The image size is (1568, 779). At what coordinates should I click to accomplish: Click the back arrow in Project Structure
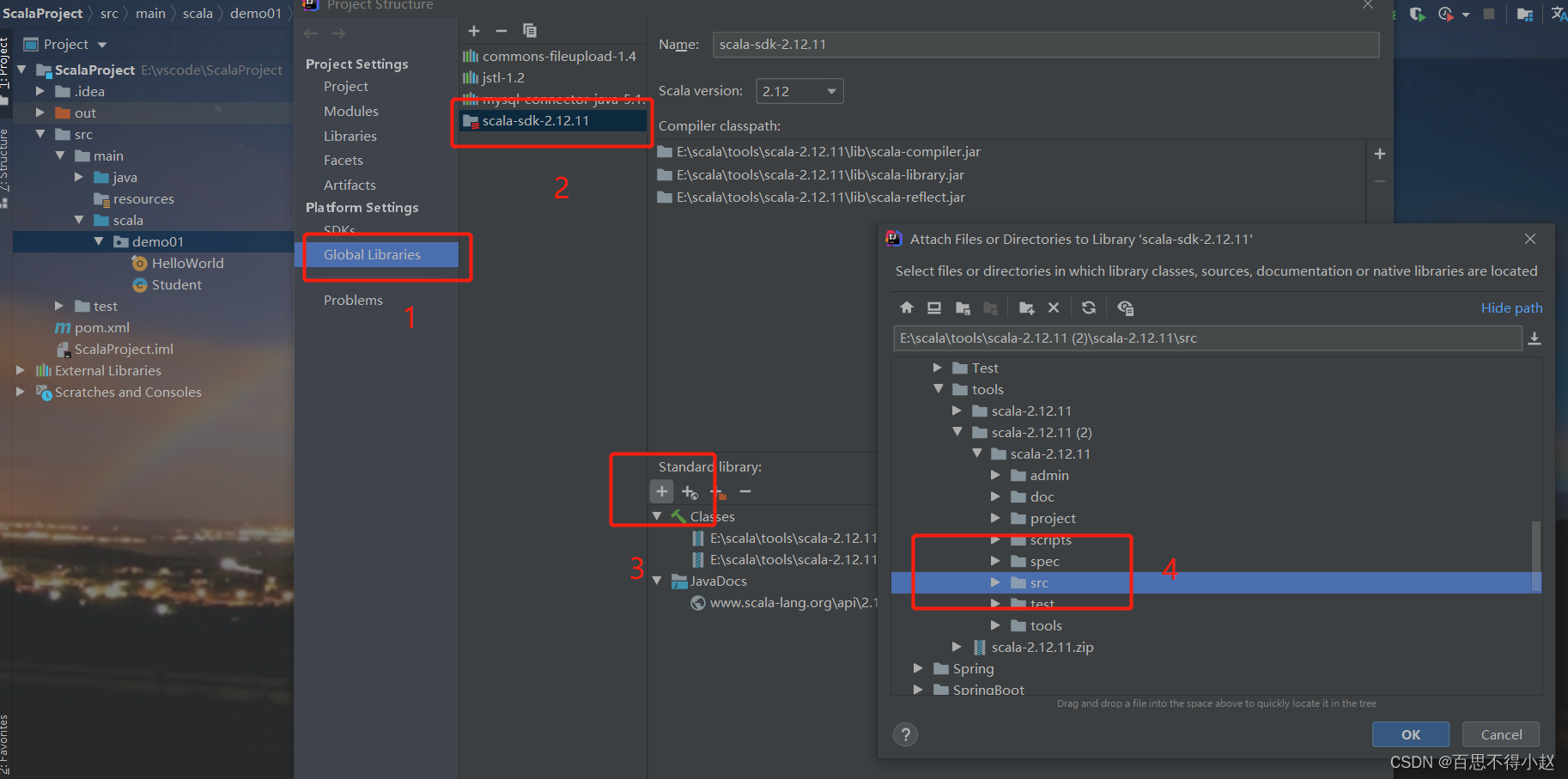click(x=311, y=33)
